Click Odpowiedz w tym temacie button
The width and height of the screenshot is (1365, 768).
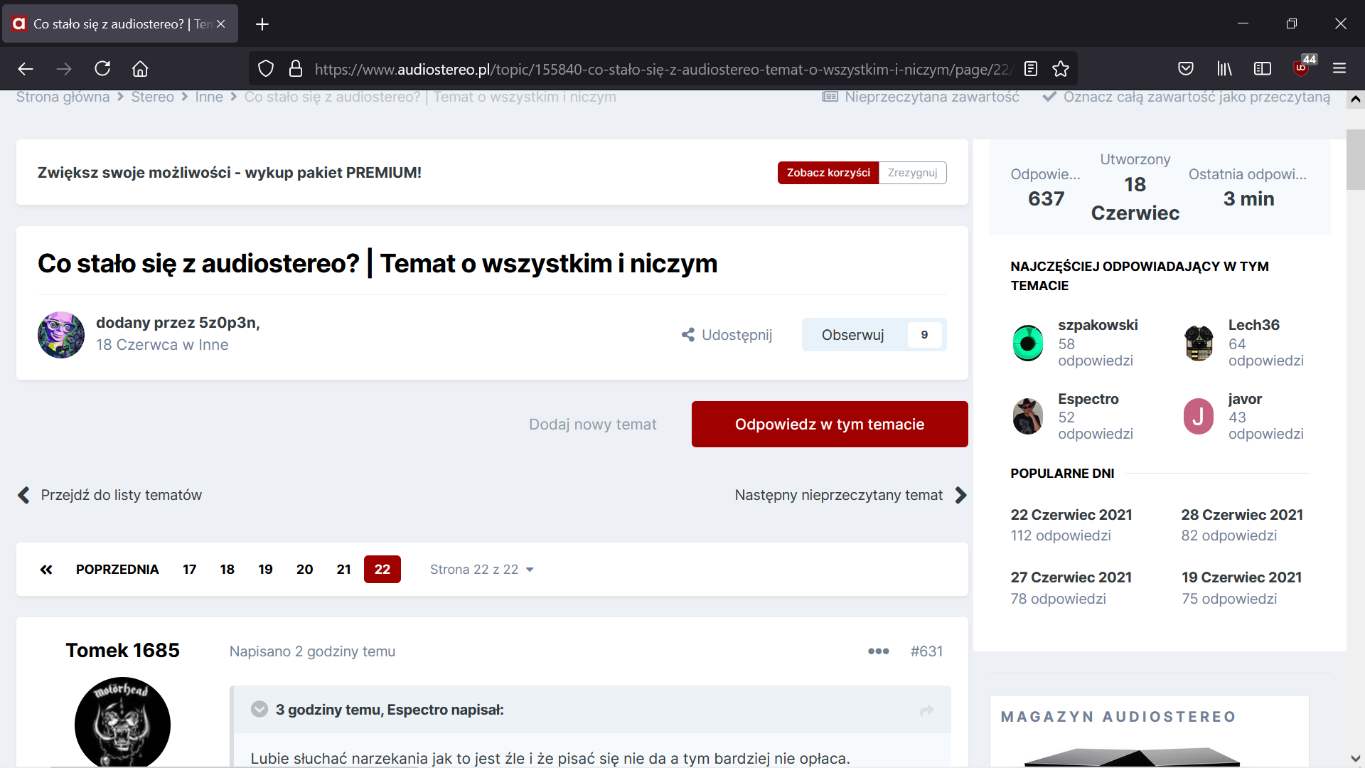click(830, 424)
